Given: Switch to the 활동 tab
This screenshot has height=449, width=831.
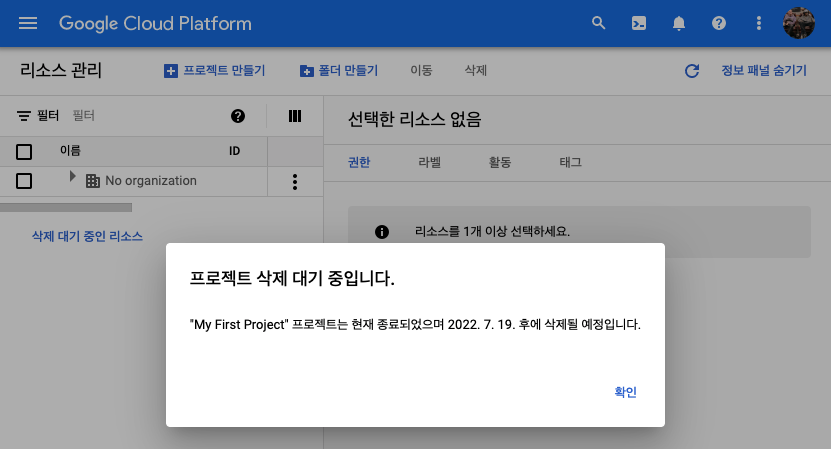Looking at the screenshot, I should [x=500, y=162].
